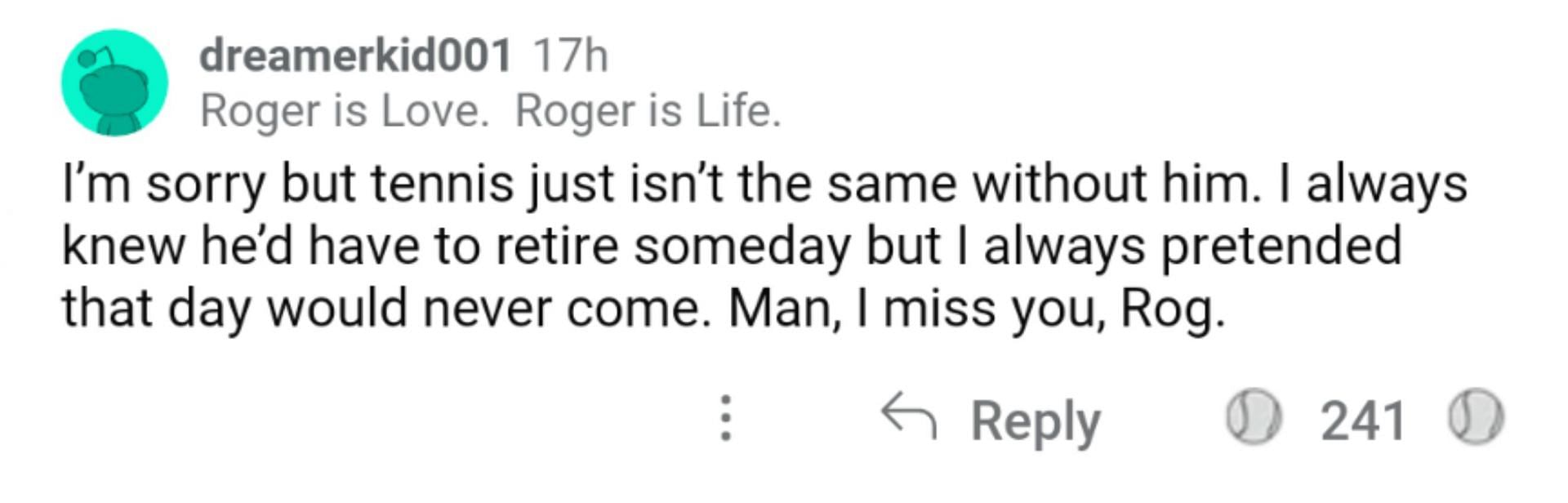The image size is (1568, 503).
Task: Click "Rog." at the comment's end
Action: pyautogui.click(x=1173, y=309)
